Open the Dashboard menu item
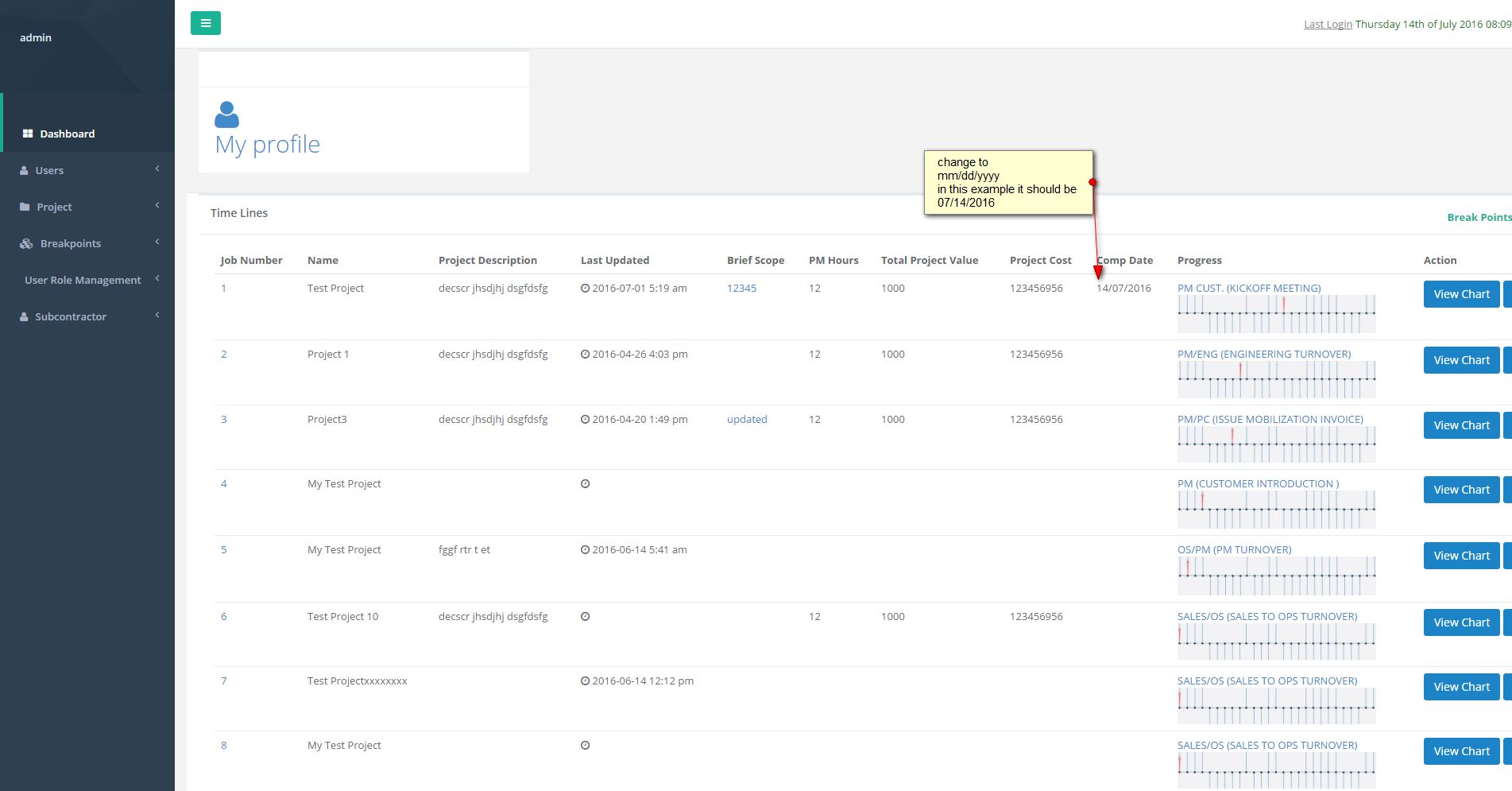The width and height of the screenshot is (1512, 791). 87,134
